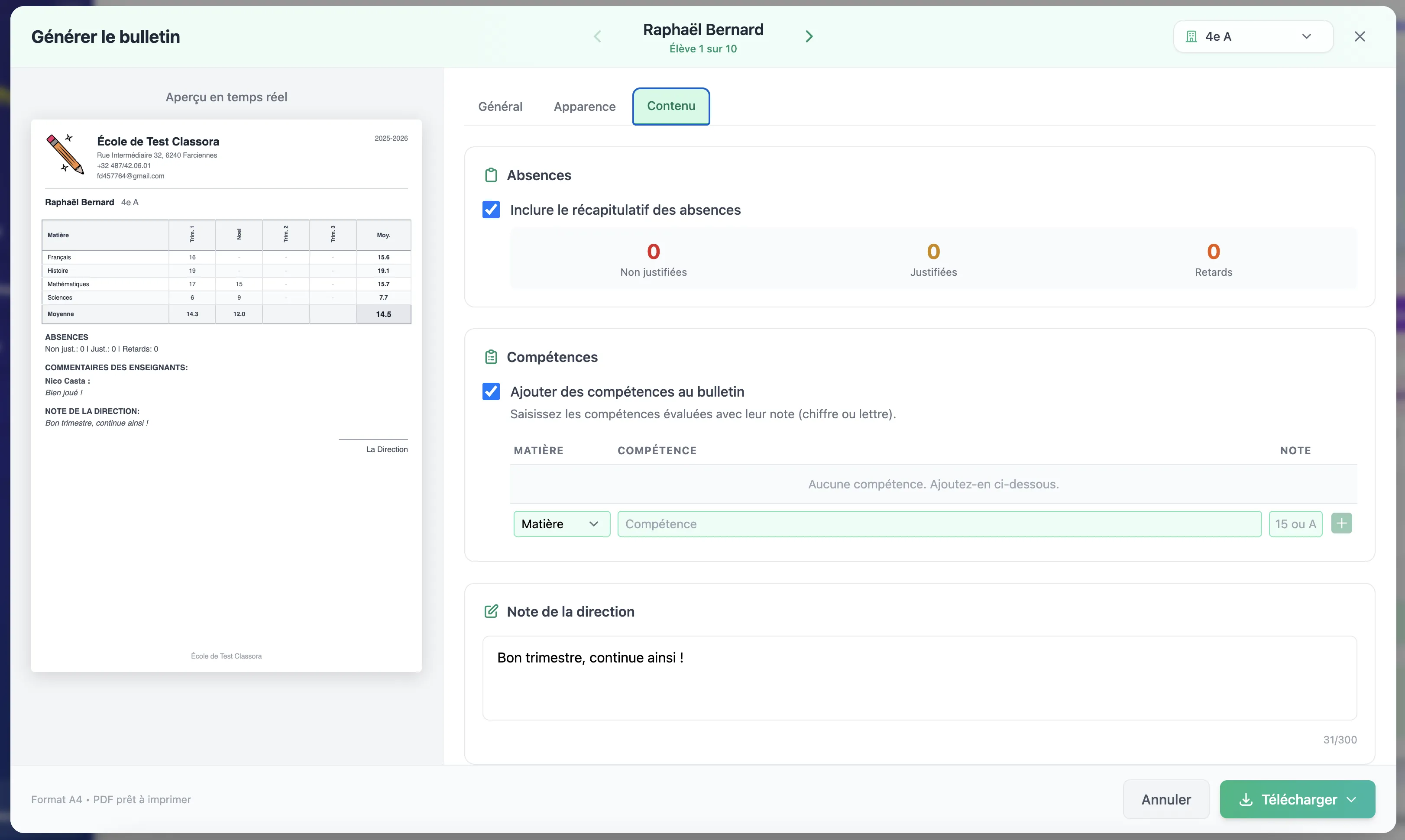
Task: Open the Apparence tab
Action: (584, 107)
